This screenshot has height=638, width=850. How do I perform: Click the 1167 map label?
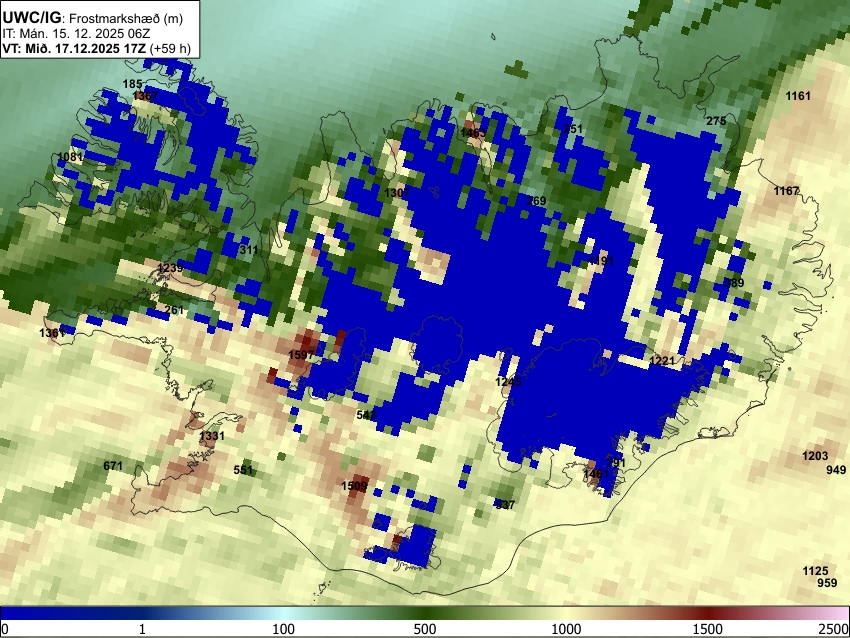click(x=786, y=191)
